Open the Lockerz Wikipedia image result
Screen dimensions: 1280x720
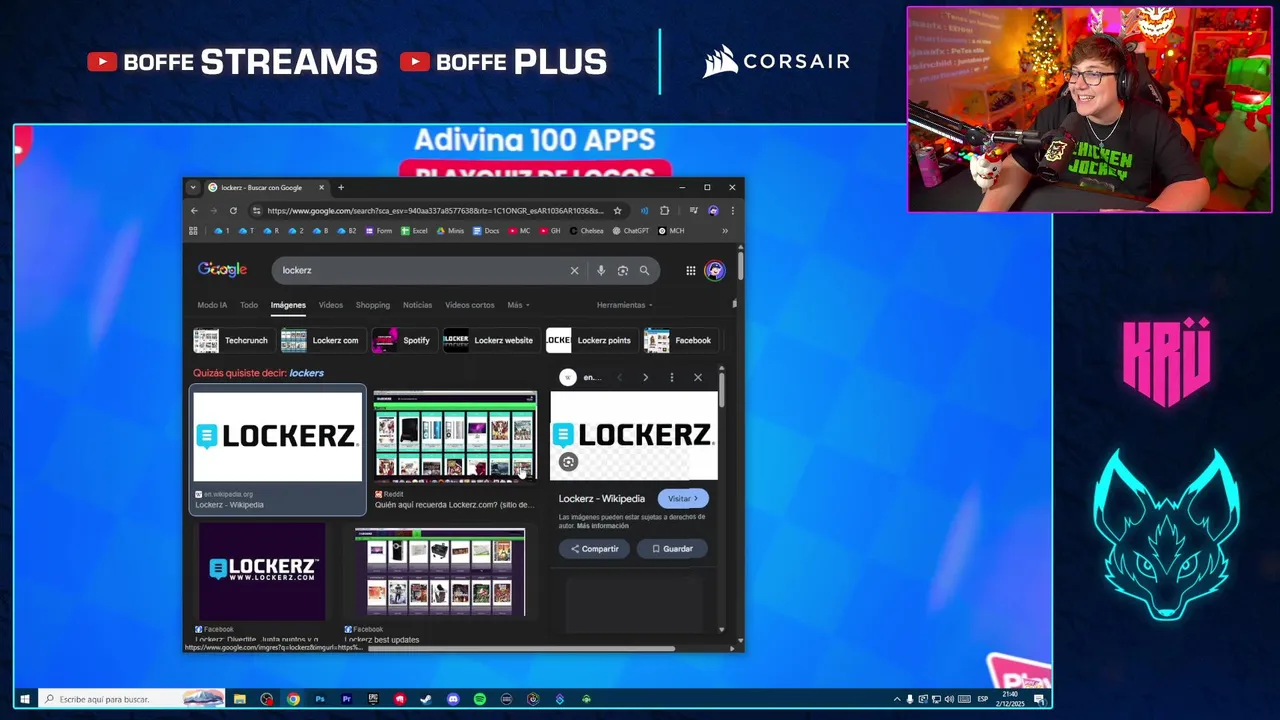[278, 437]
